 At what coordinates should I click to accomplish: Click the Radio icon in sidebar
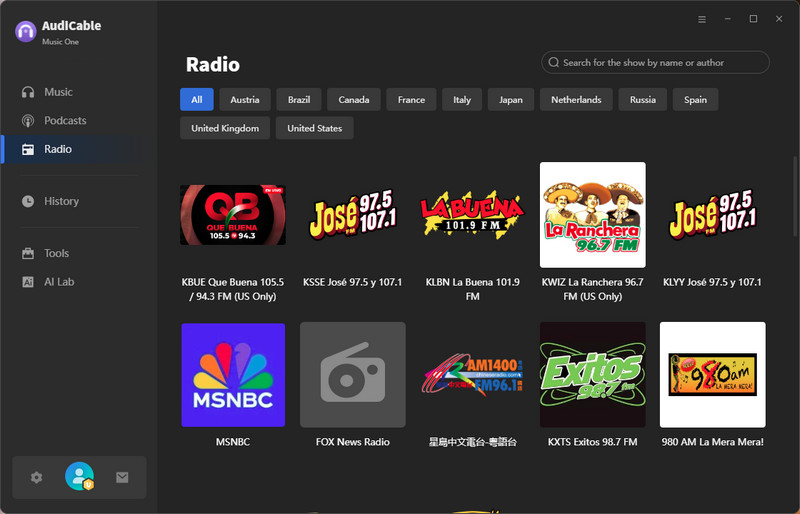pos(28,149)
